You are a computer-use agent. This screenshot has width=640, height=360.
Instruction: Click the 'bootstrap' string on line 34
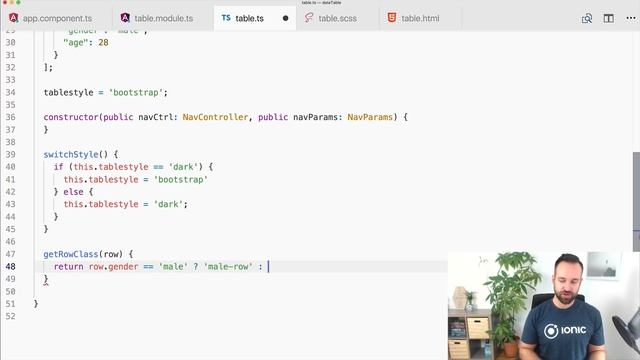click(136, 93)
